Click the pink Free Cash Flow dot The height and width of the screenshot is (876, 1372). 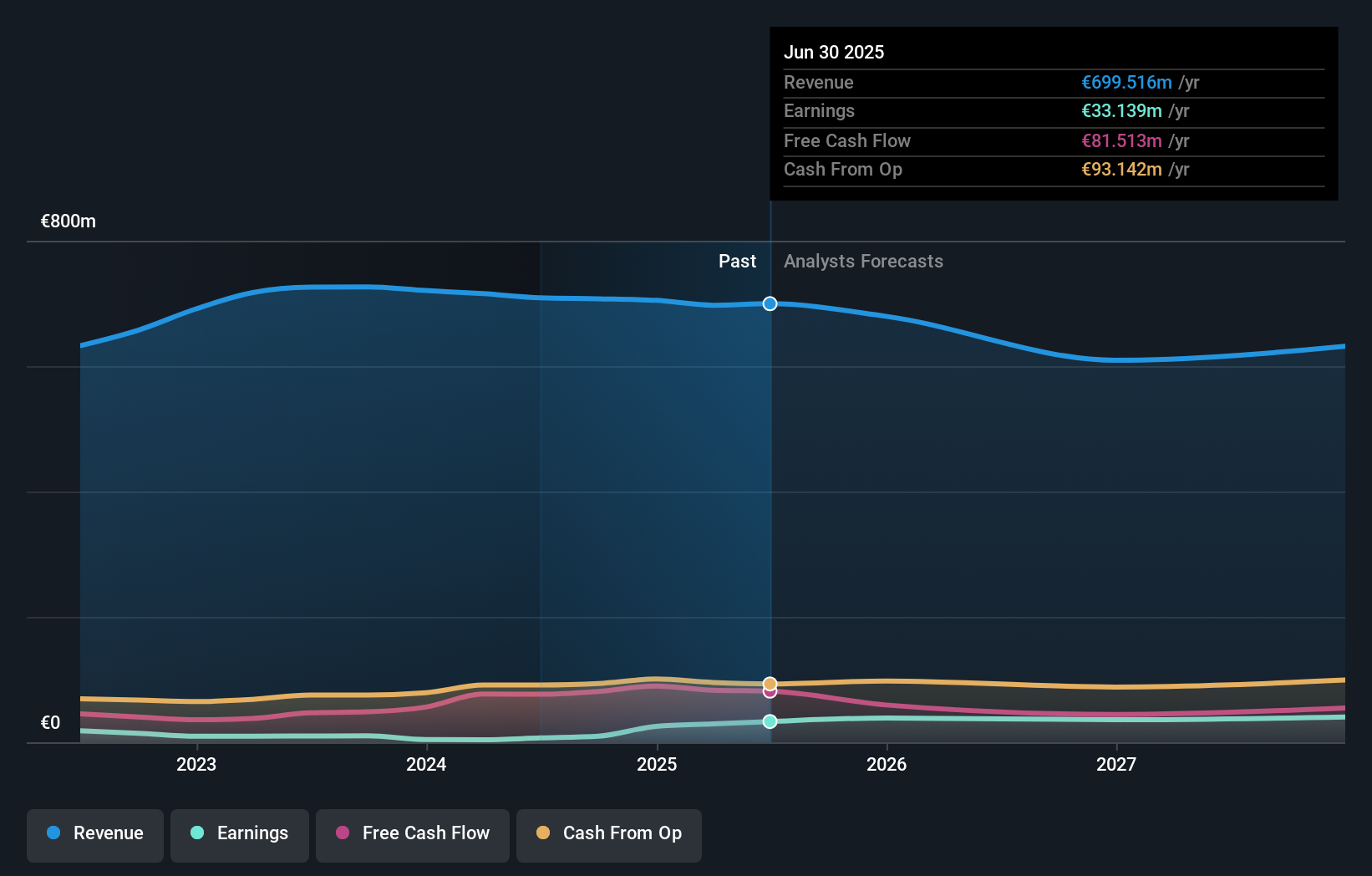343,833
